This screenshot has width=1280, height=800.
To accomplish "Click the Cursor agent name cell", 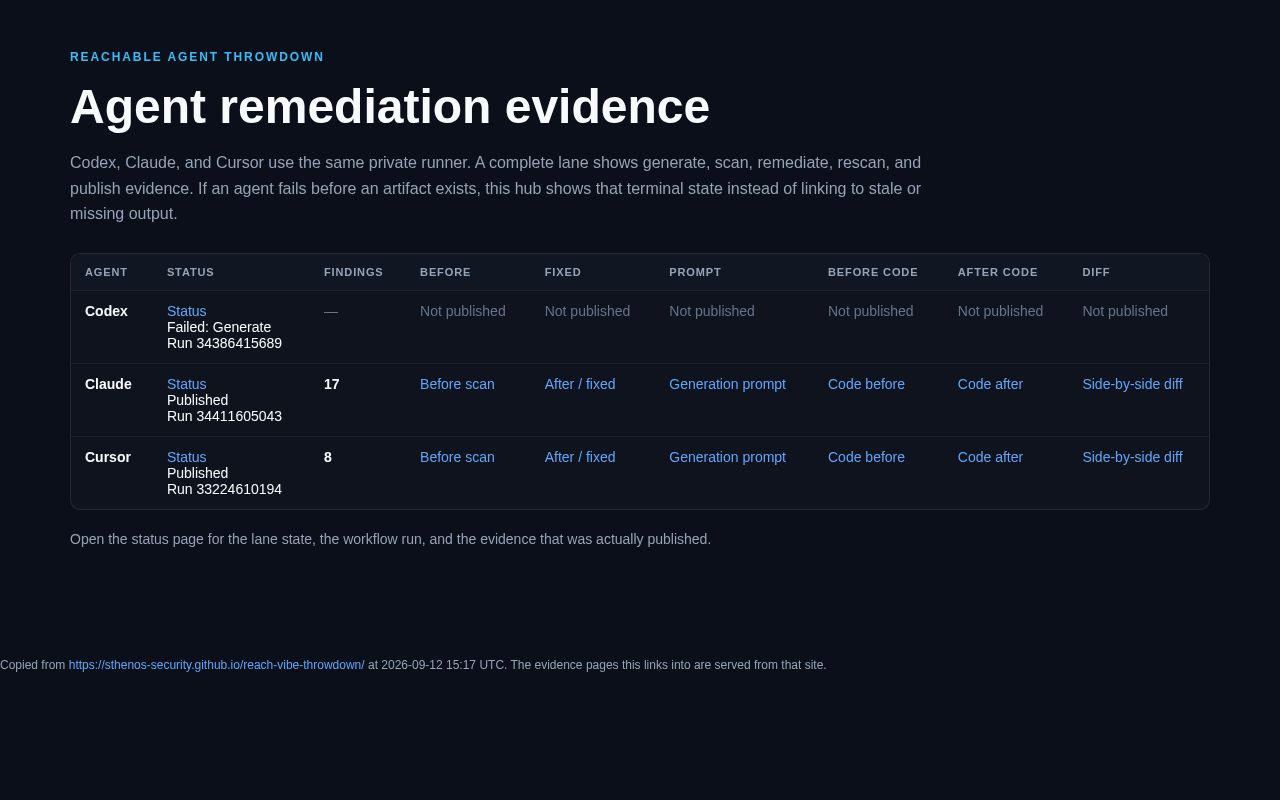I will click(108, 457).
